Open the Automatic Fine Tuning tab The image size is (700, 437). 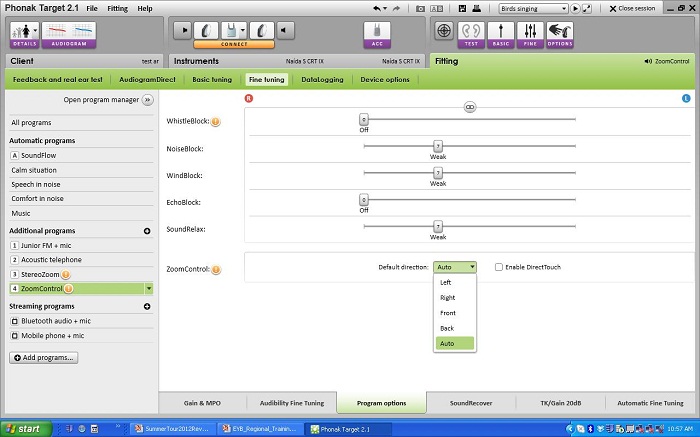click(x=650, y=403)
